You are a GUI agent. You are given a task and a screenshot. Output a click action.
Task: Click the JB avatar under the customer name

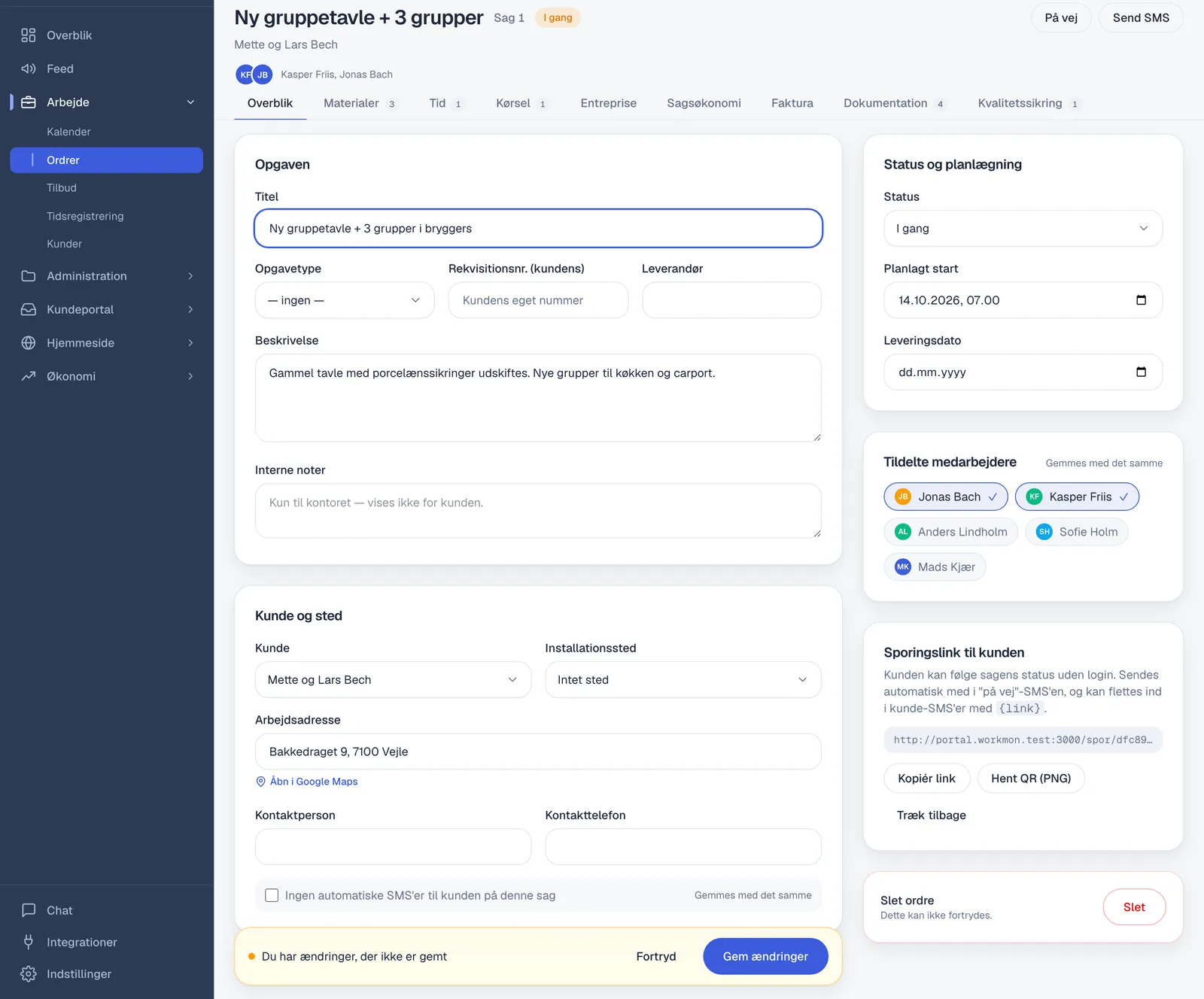click(263, 74)
